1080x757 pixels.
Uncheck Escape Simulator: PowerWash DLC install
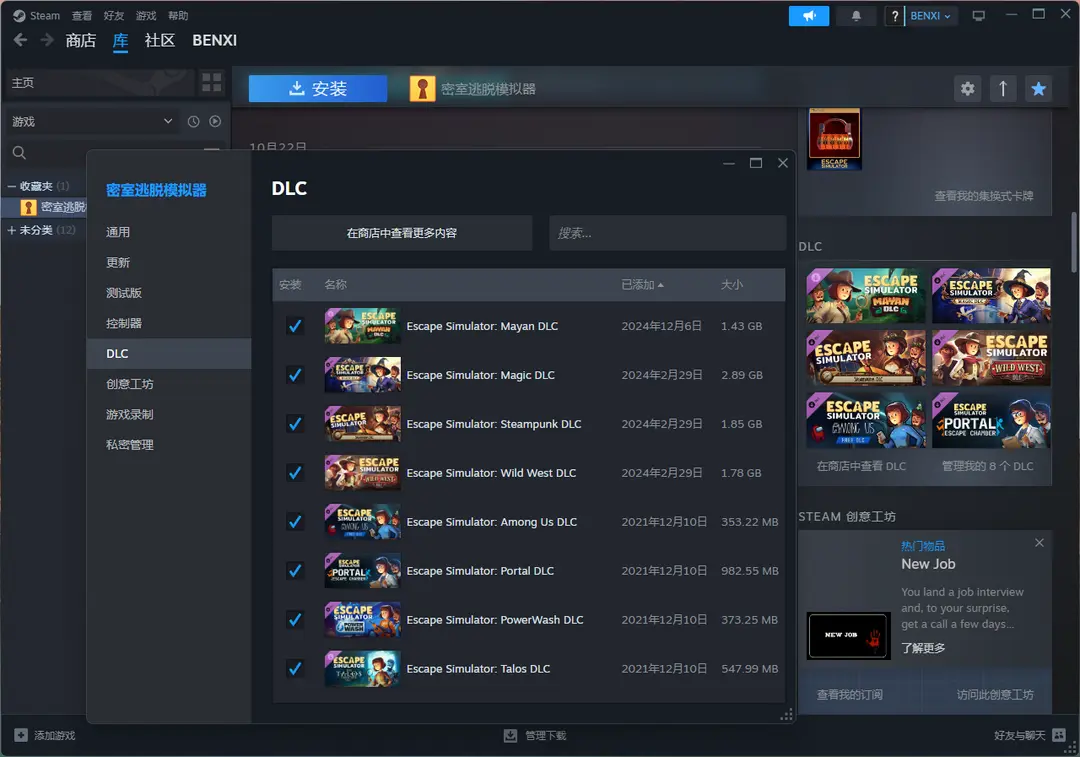click(x=295, y=619)
